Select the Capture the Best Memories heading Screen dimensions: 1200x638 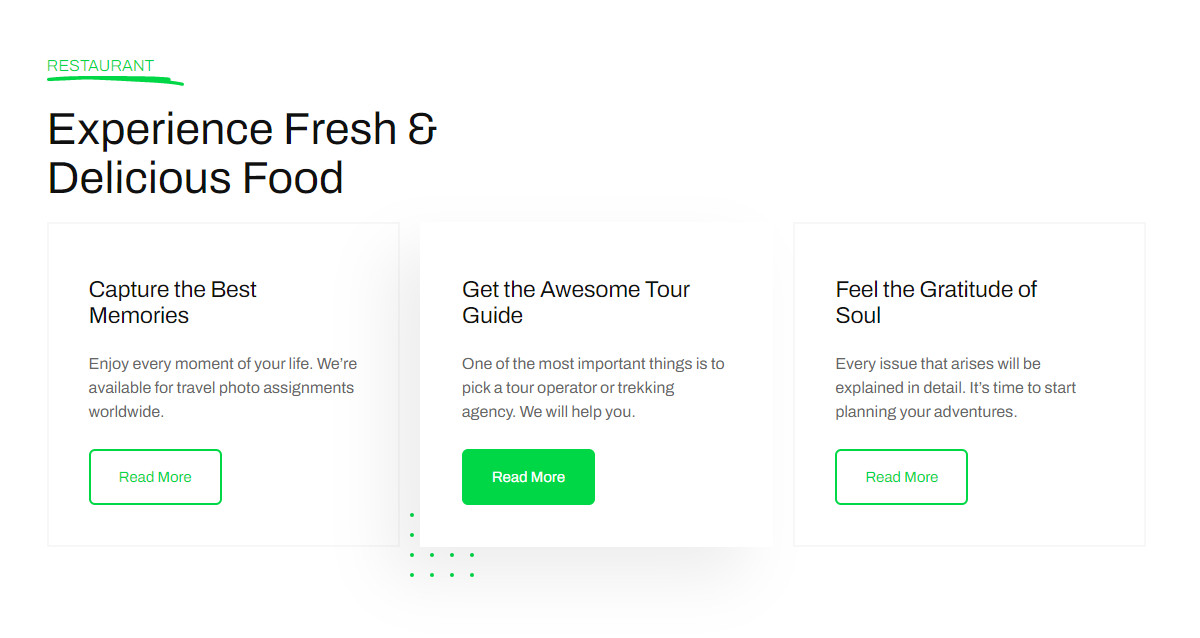[x=172, y=302]
